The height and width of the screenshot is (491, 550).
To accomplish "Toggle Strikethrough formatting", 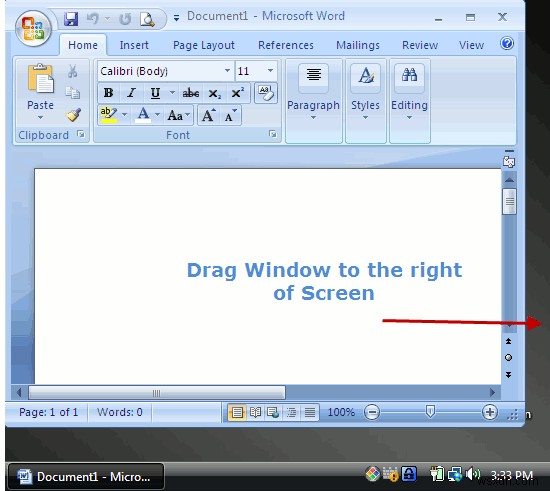I will (x=190, y=93).
